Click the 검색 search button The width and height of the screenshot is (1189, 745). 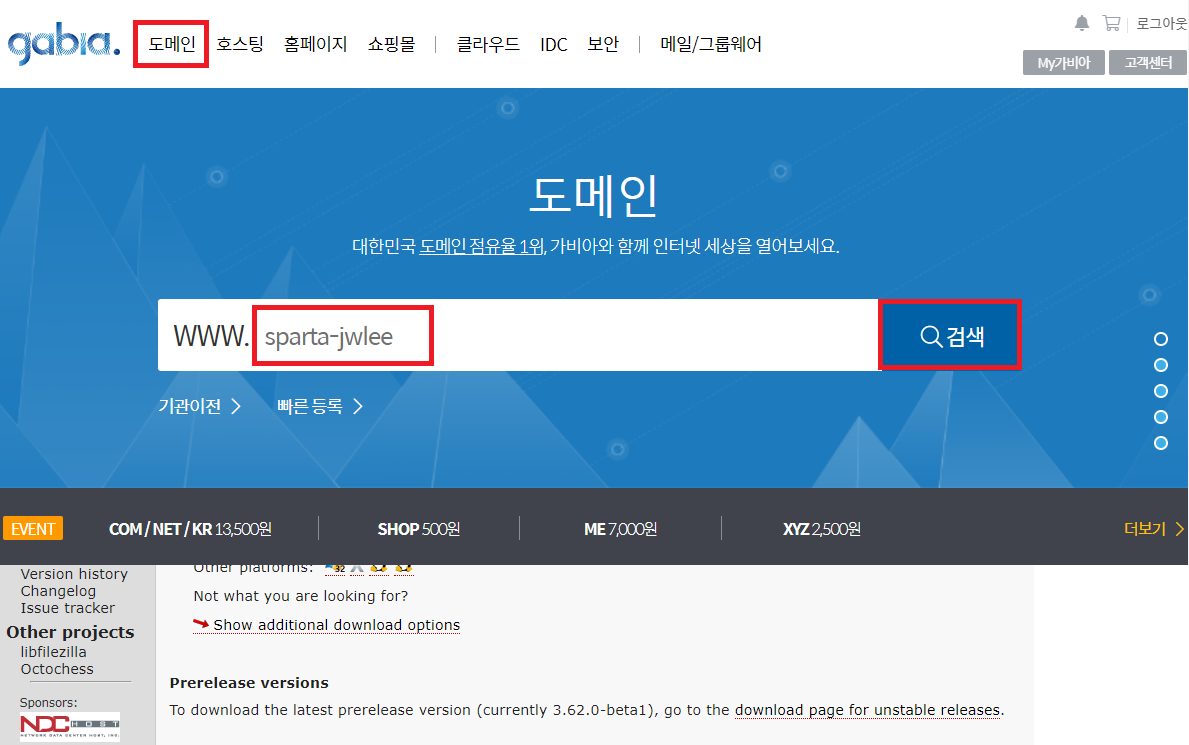click(x=951, y=335)
